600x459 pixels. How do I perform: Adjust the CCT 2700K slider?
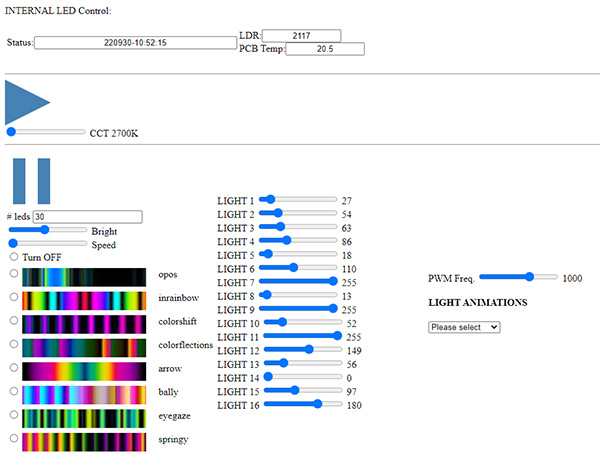coord(46,131)
